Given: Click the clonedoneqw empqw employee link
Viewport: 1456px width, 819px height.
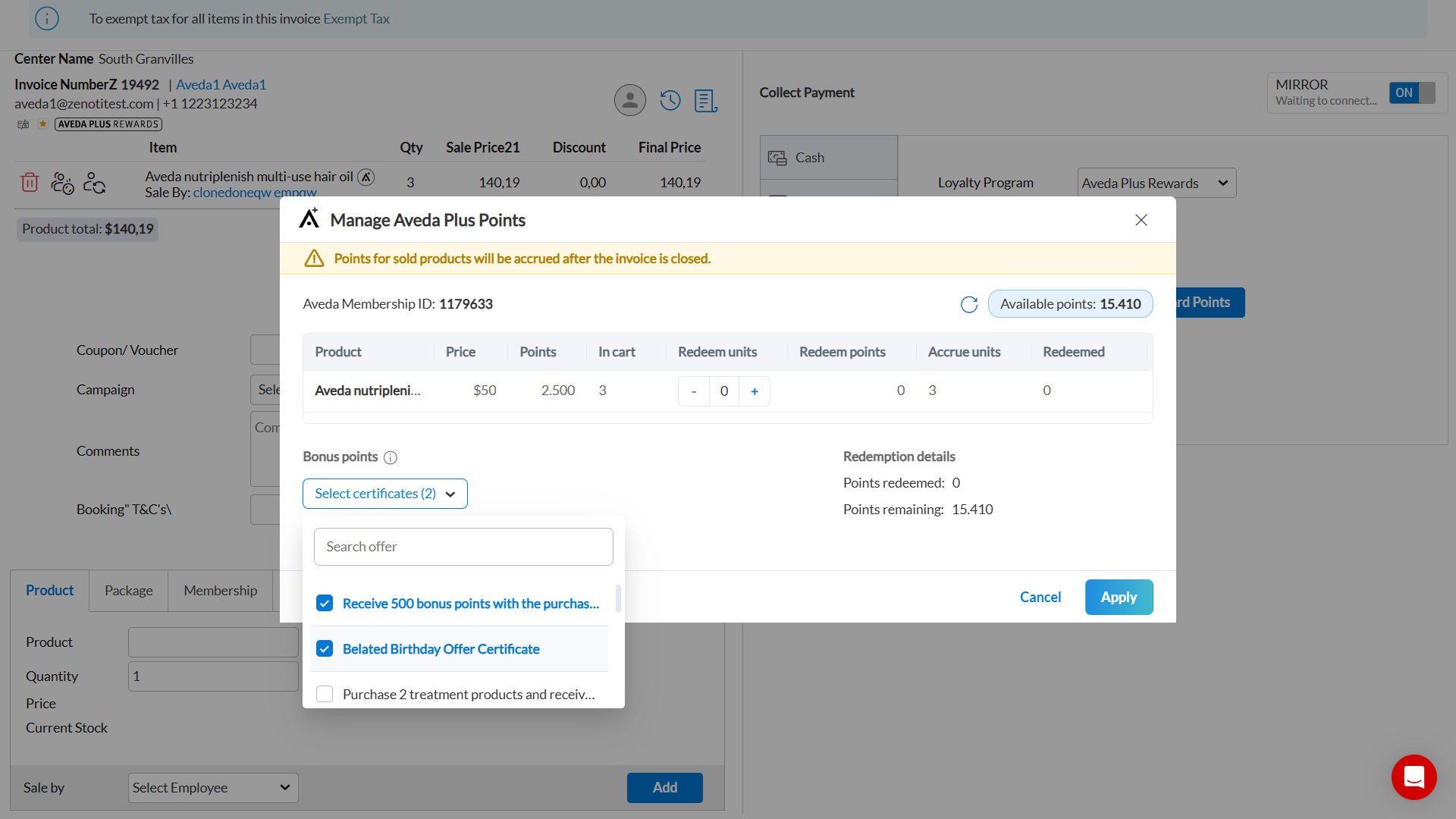Looking at the screenshot, I should [255, 193].
